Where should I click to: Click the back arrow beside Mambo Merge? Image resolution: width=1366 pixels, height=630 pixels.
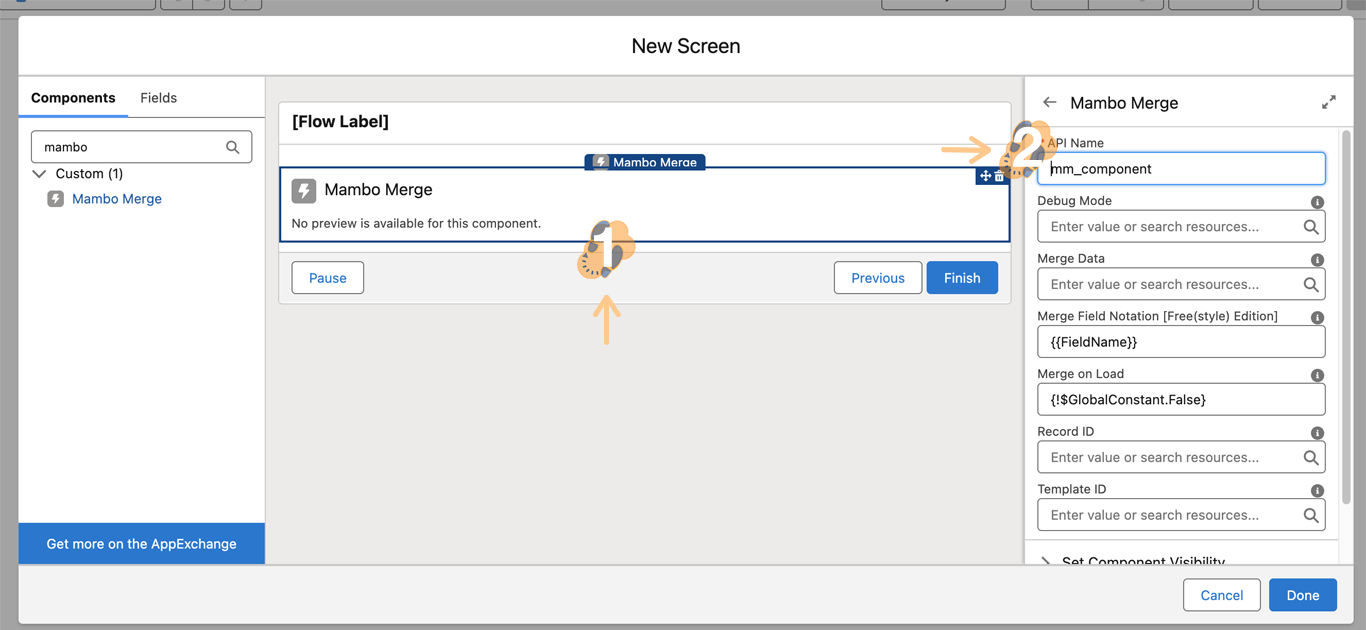pyautogui.click(x=1049, y=102)
